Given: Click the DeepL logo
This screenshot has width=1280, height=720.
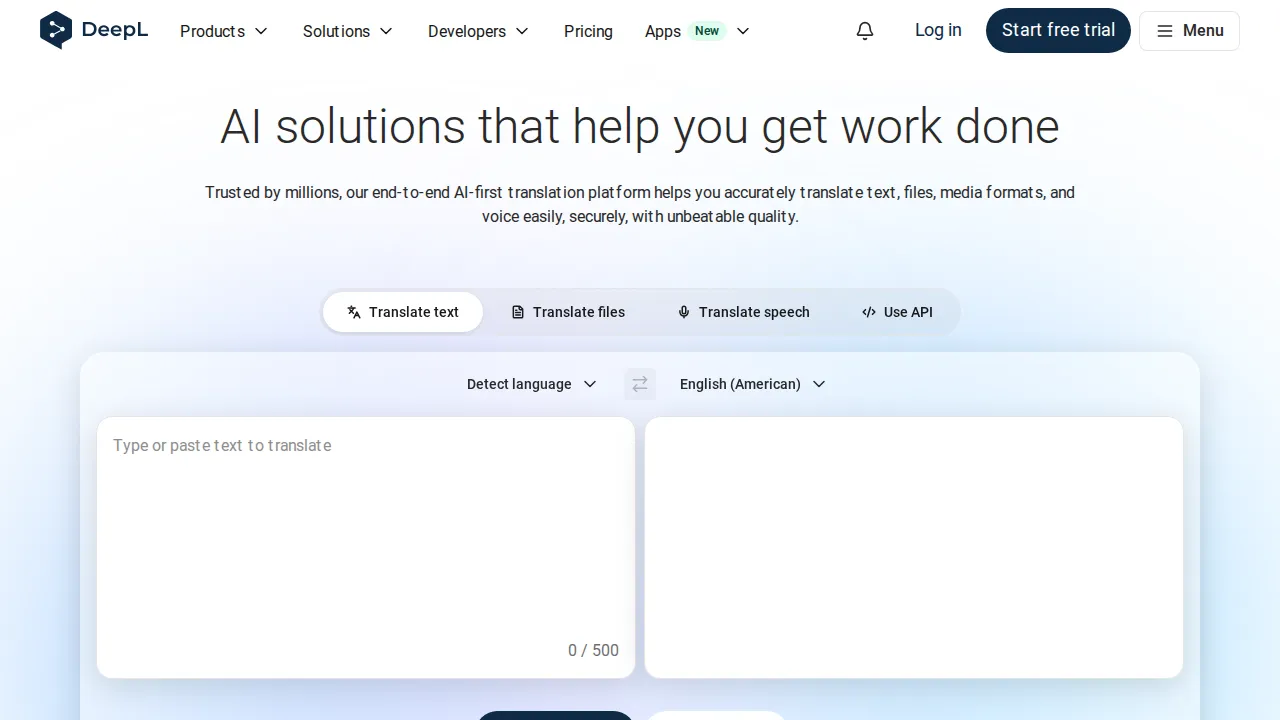Looking at the screenshot, I should click(x=94, y=30).
